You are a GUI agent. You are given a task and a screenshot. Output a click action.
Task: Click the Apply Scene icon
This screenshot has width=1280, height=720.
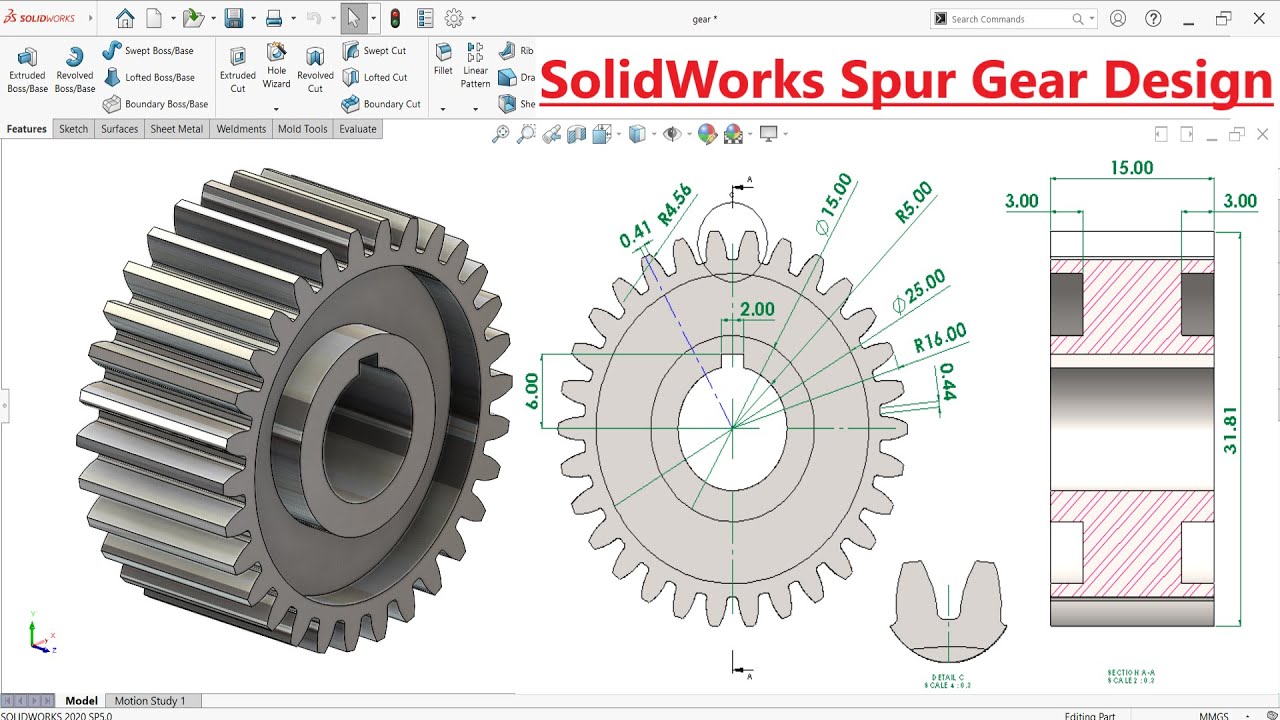click(733, 133)
